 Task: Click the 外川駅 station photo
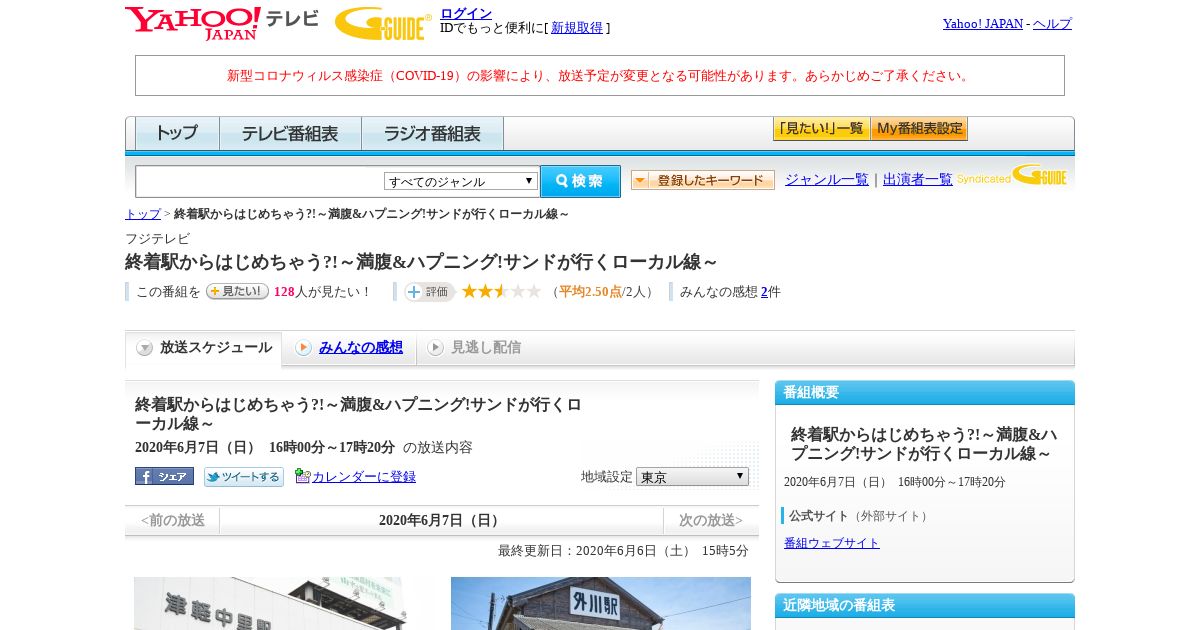[x=601, y=603]
